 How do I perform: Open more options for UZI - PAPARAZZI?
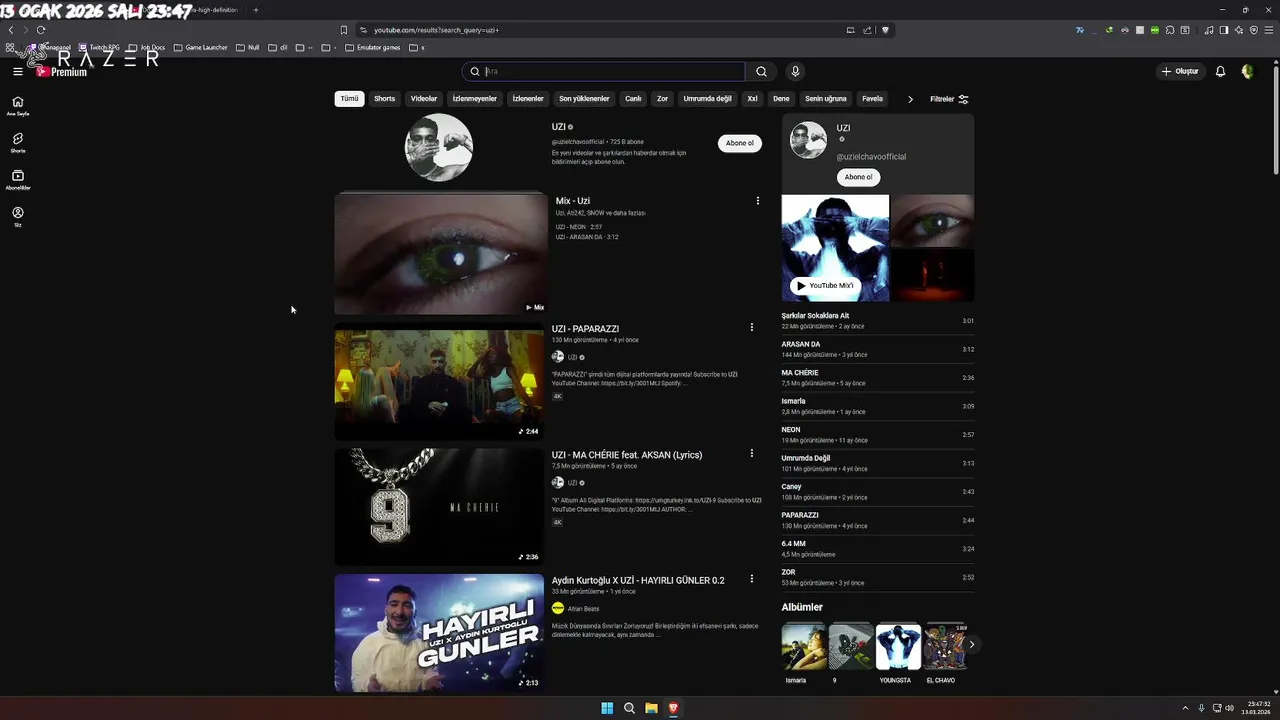[x=752, y=327]
